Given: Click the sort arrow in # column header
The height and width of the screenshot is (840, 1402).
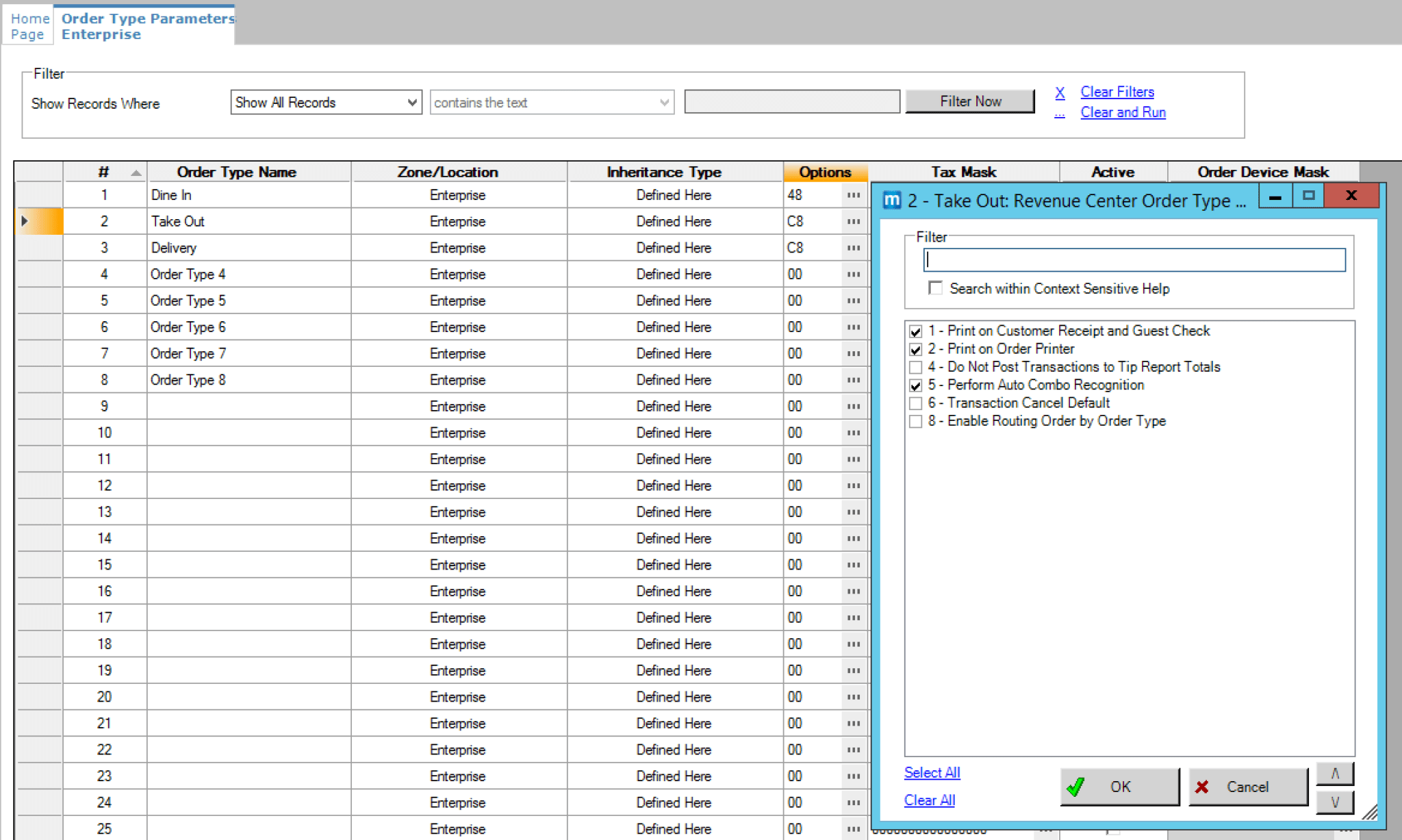Looking at the screenshot, I should pyautogui.click(x=136, y=173).
